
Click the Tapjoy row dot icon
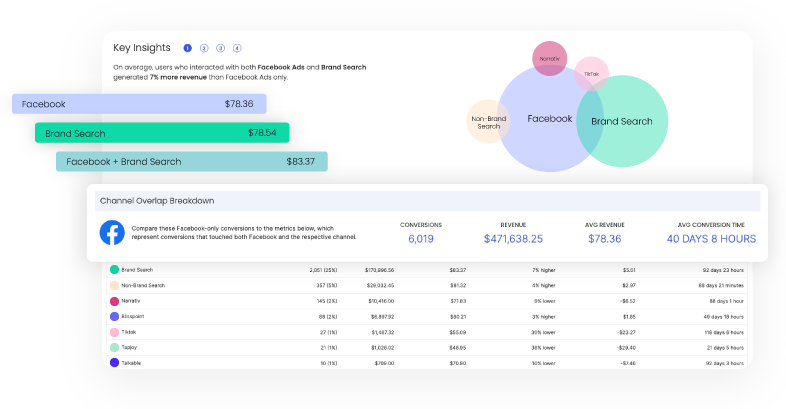tap(115, 346)
